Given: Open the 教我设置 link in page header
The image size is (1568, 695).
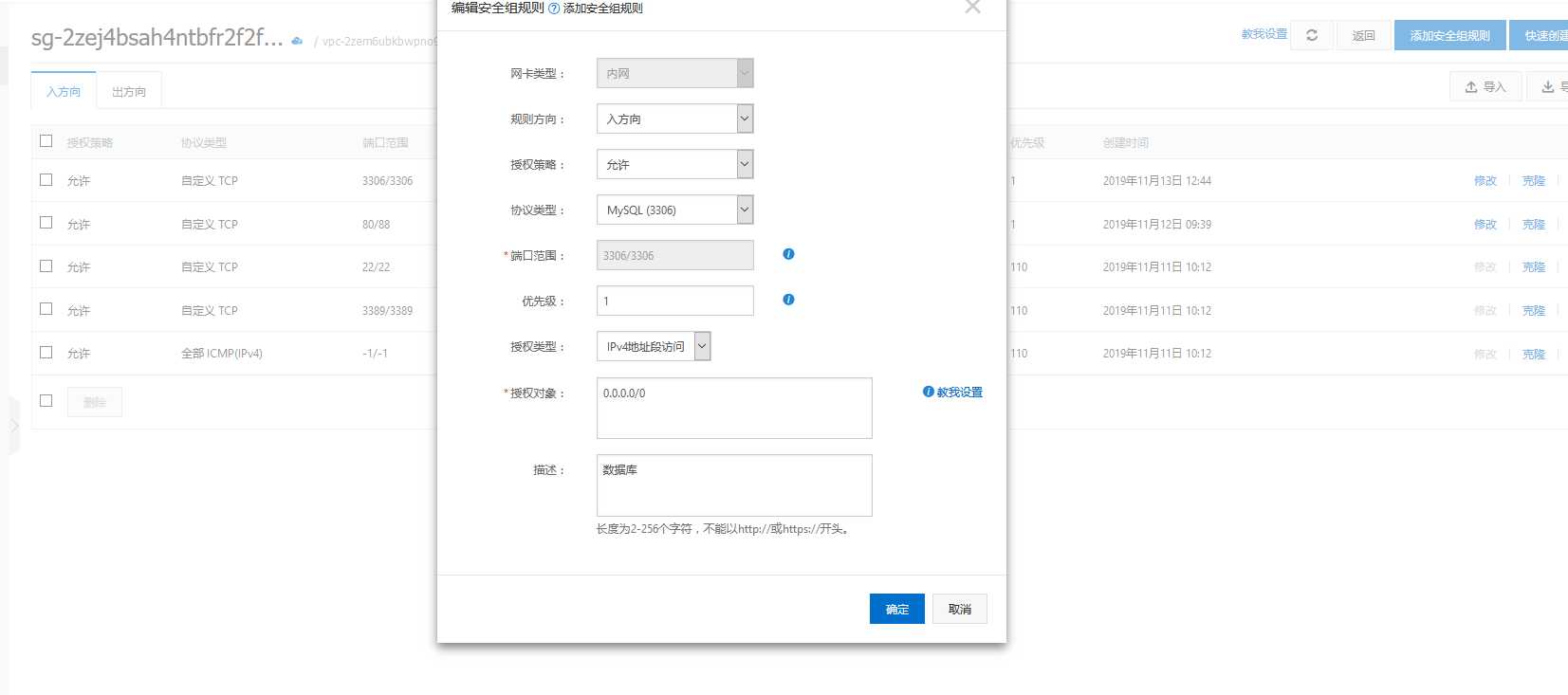Looking at the screenshot, I should click(1264, 34).
